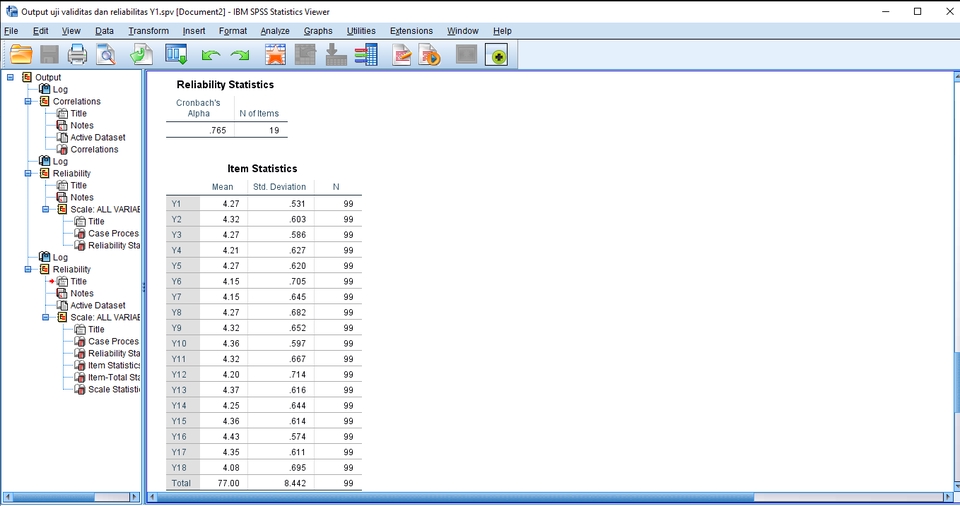Click the Output root icon in the outline

click(26, 77)
